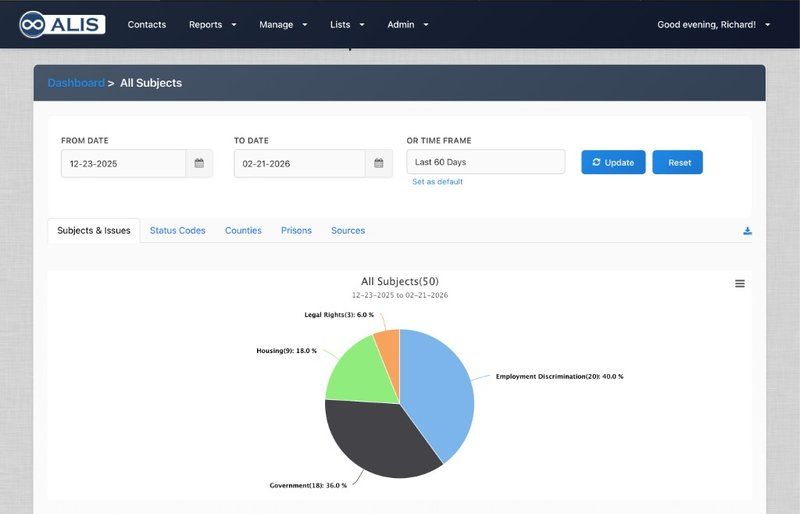Expand the Lists menu
The image size is (800, 514).
347,25
